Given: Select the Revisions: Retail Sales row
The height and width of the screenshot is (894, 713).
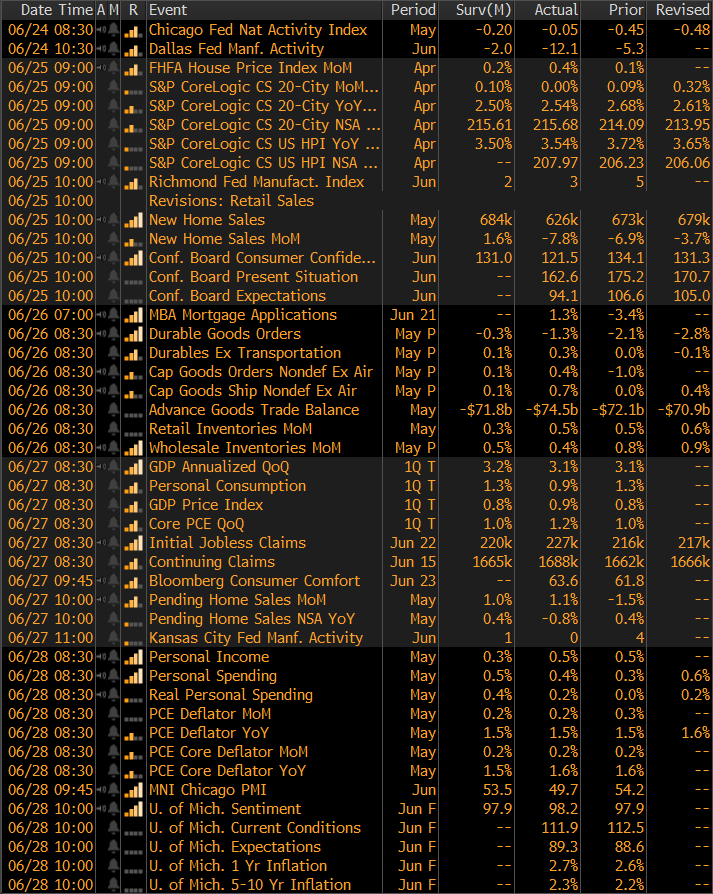Looking at the screenshot, I should (x=231, y=201).
